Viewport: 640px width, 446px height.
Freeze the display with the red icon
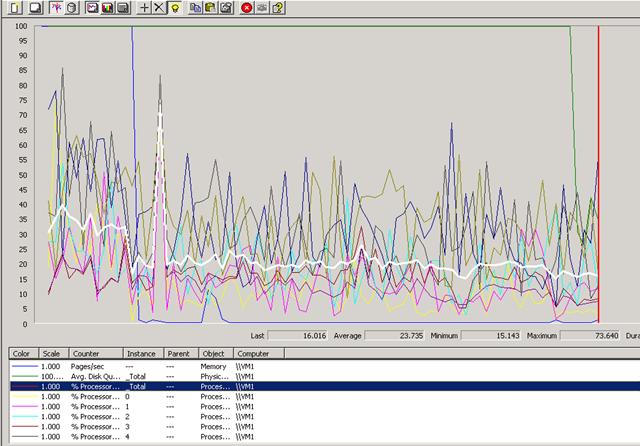247,8
